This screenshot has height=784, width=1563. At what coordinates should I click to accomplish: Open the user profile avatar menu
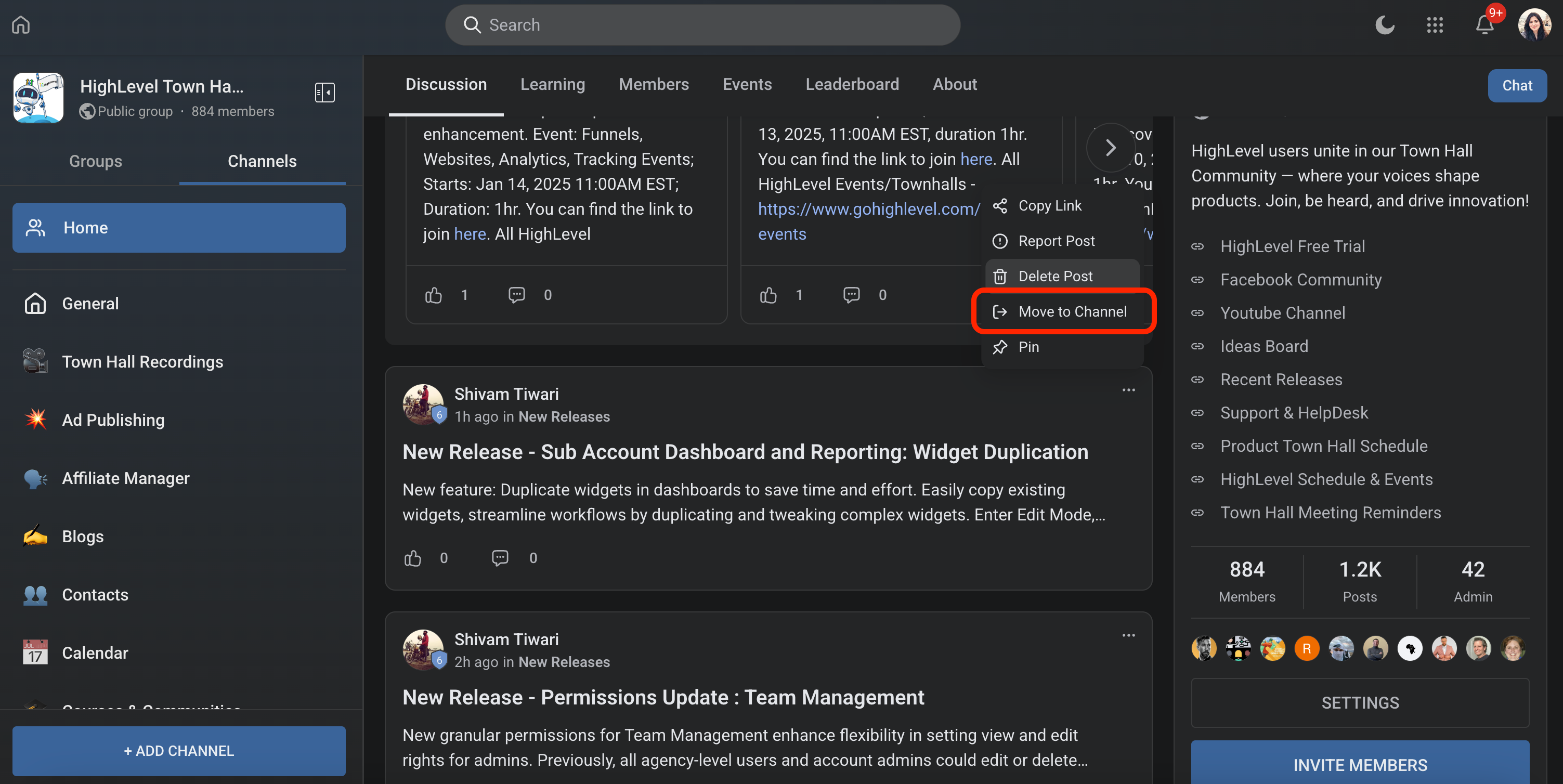click(x=1534, y=25)
